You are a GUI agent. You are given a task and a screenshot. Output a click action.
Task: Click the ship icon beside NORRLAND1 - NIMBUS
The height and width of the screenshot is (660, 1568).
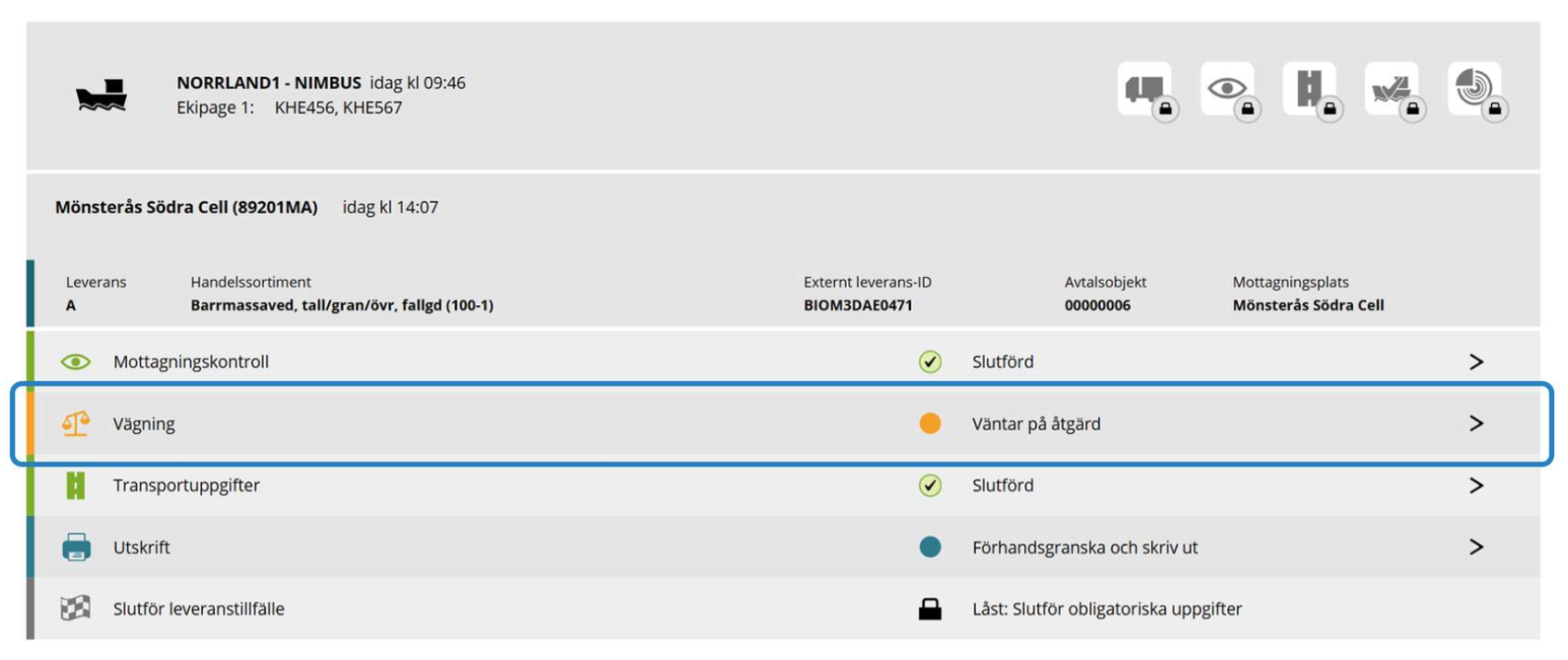click(x=101, y=95)
